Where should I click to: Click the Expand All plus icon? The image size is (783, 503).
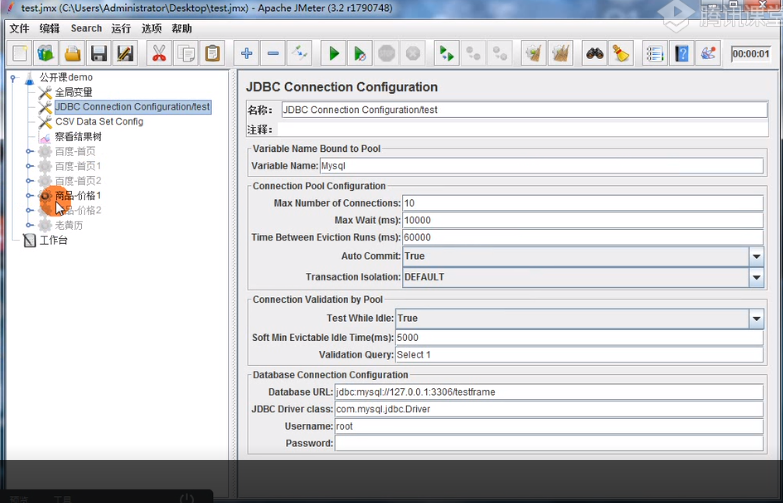(x=246, y=53)
